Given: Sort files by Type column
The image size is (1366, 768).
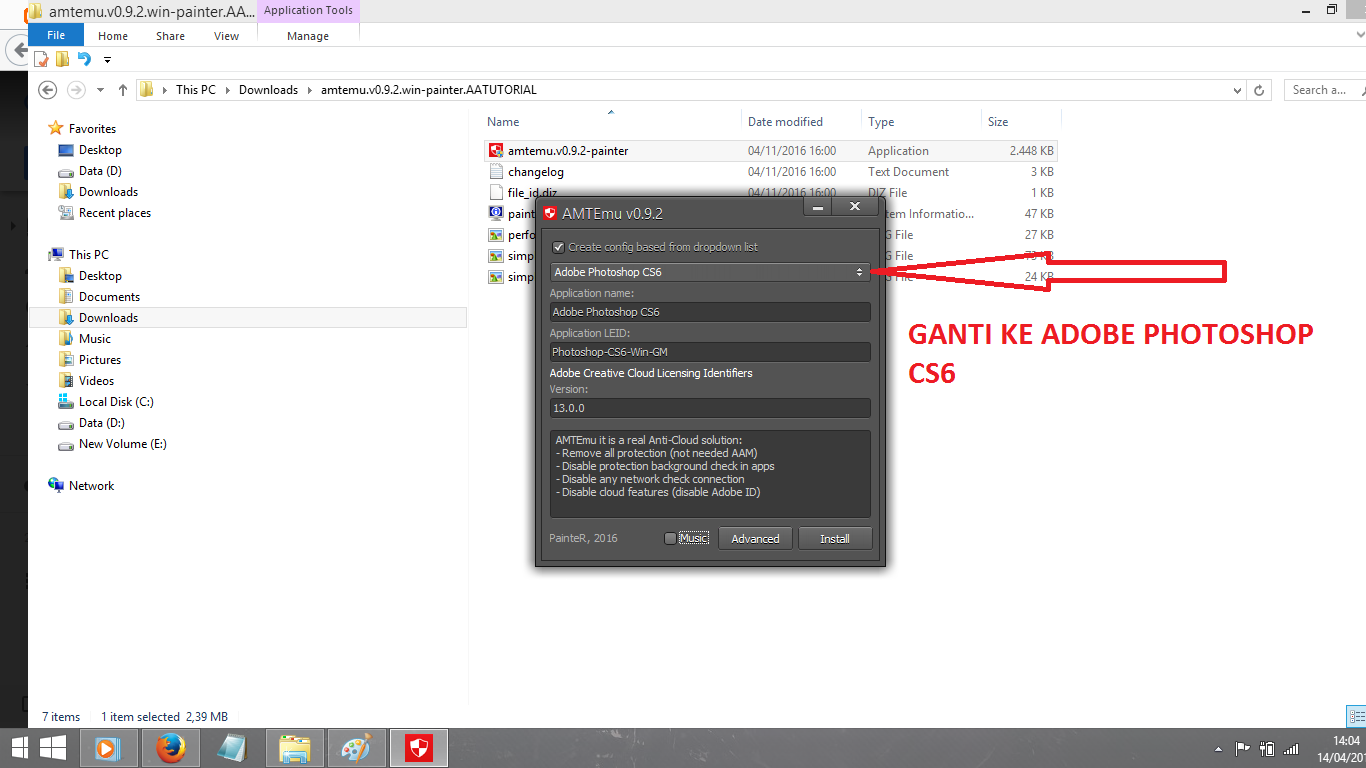Looking at the screenshot, I should pyautogui.click(x=881, y=122).
